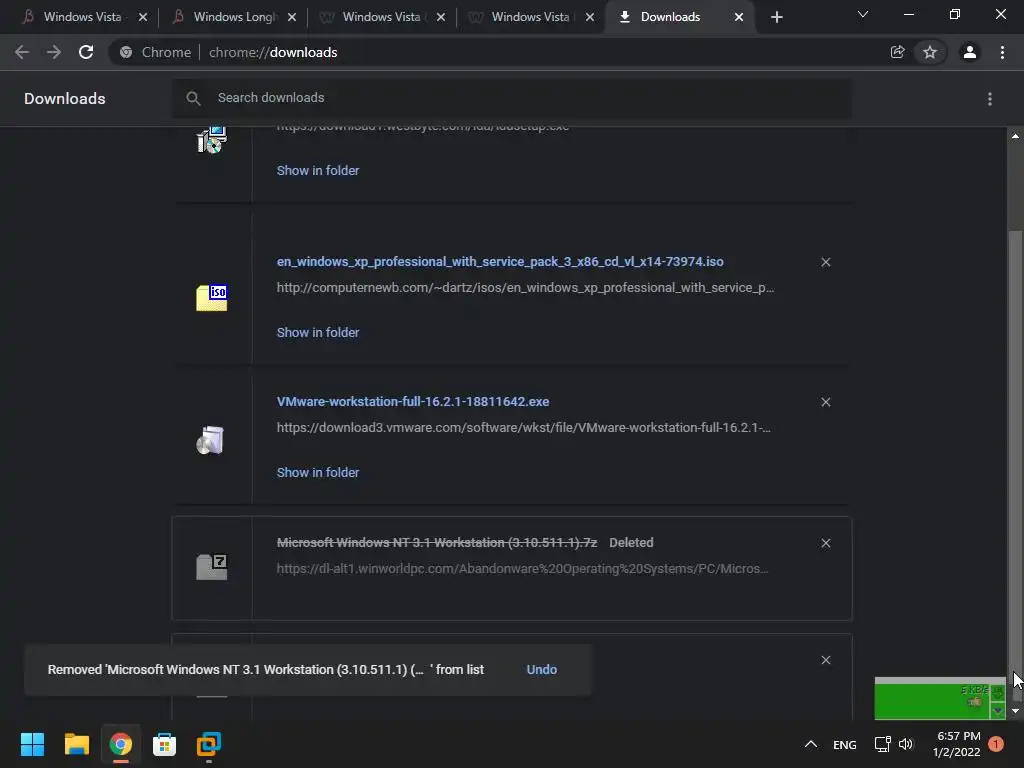Open the notification badge in the tray
The width and height of the screenshot is (1024, 768).
pos(996,744)
